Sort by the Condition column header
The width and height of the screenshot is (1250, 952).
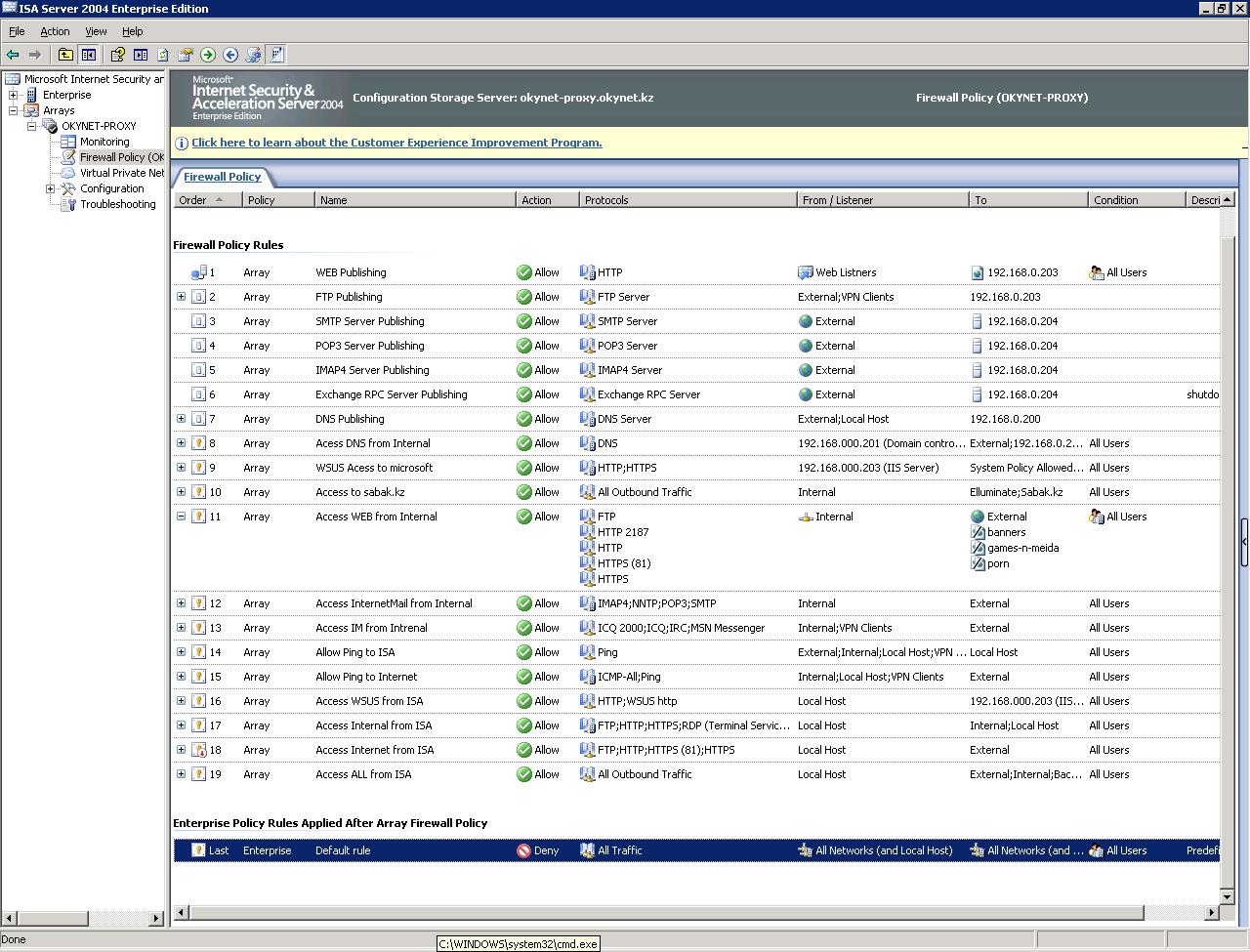coord(1136,199)
